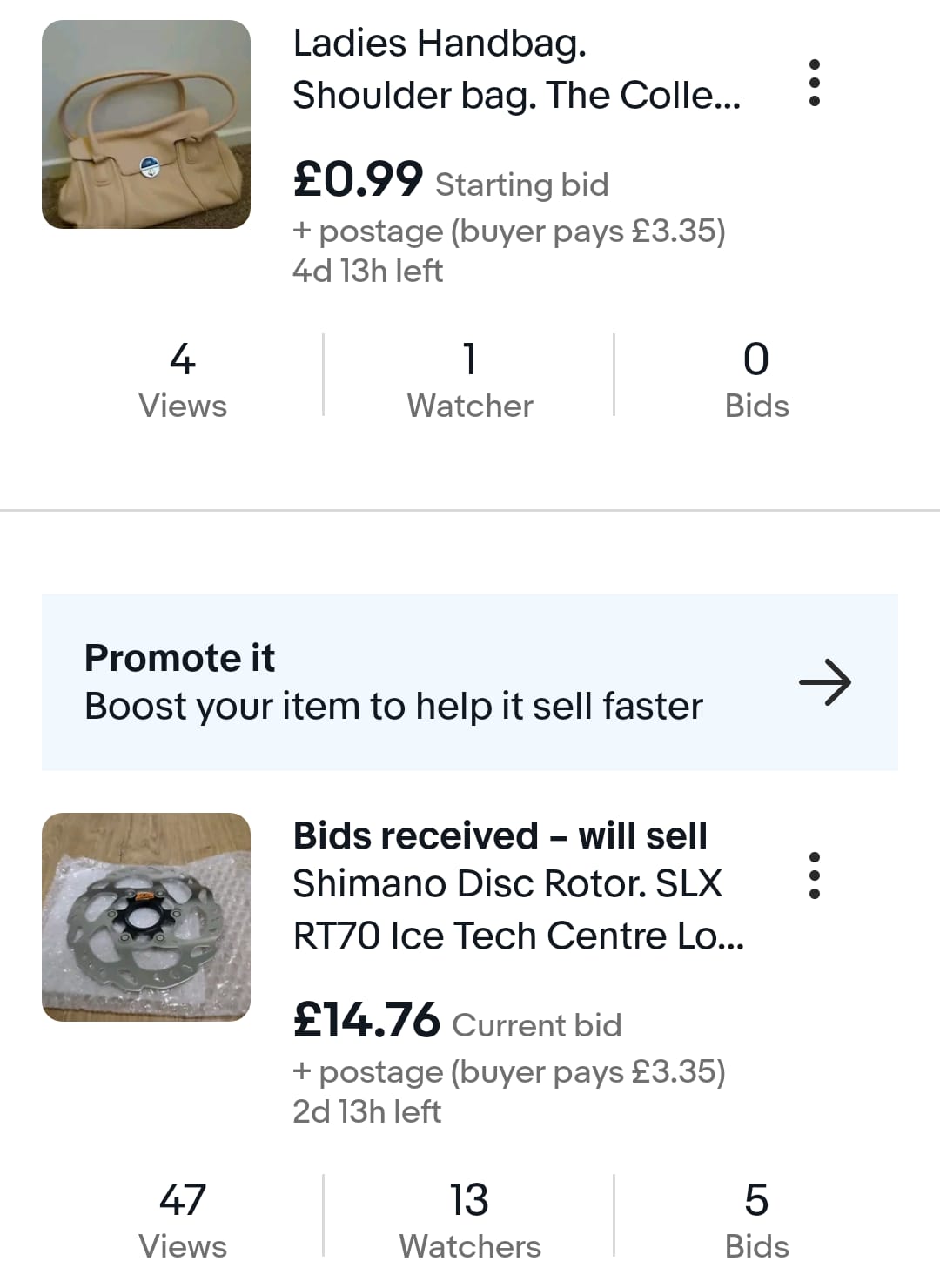Tap the Promote it arrow icon
Viewport: 940px width, 1288px height.
(824, 682)
